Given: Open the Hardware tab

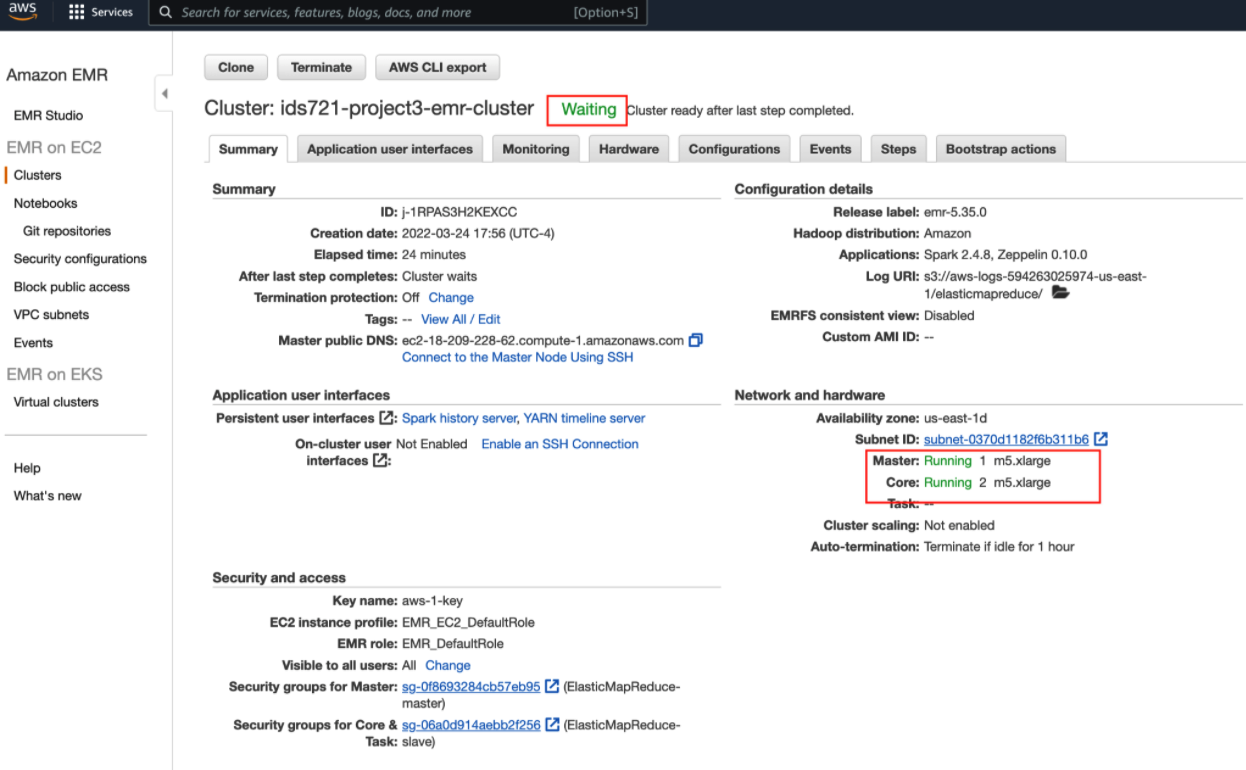Looking at the screenshot, I should (x=629, y=149).
